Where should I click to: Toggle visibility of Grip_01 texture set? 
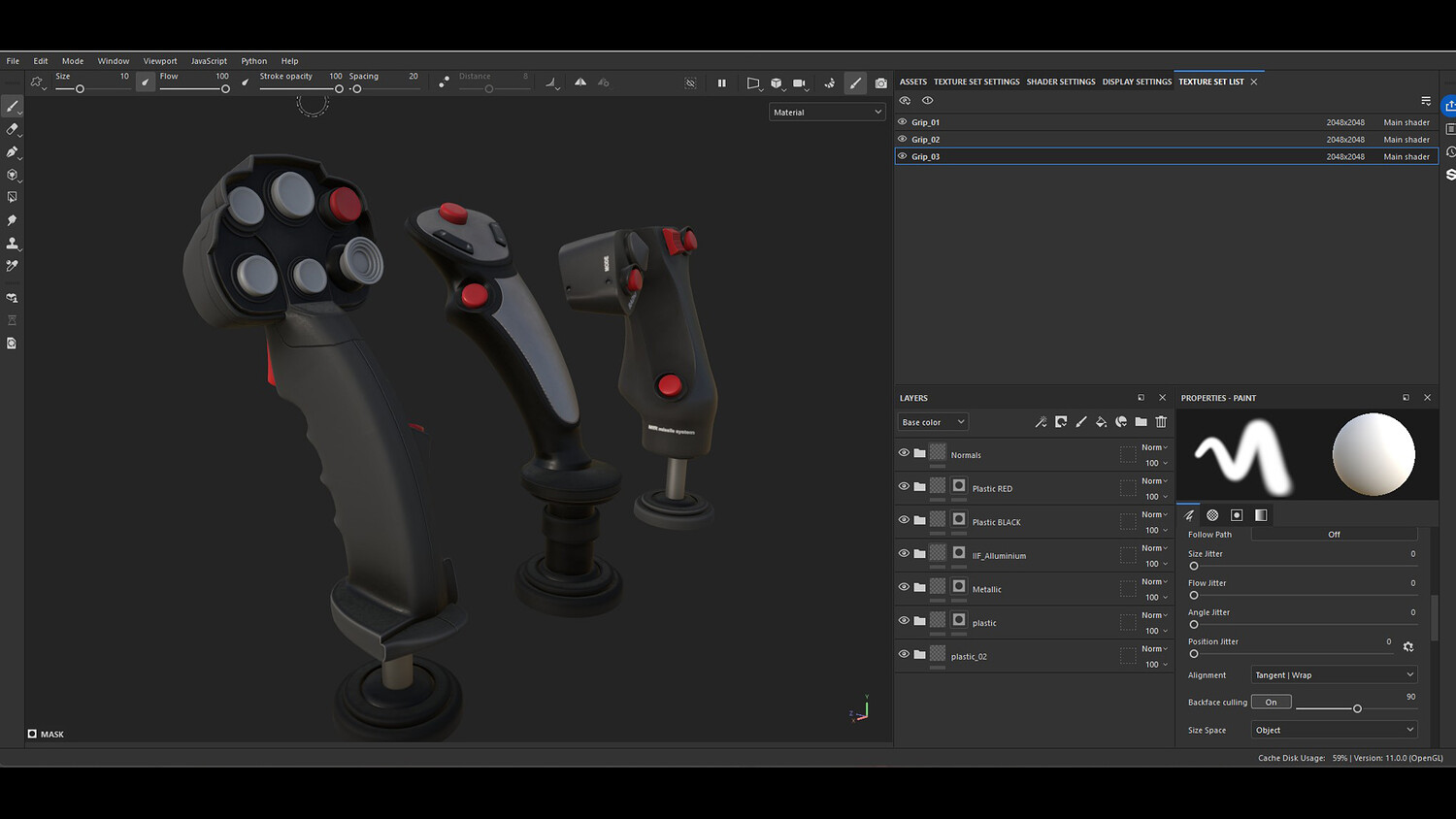903,122
